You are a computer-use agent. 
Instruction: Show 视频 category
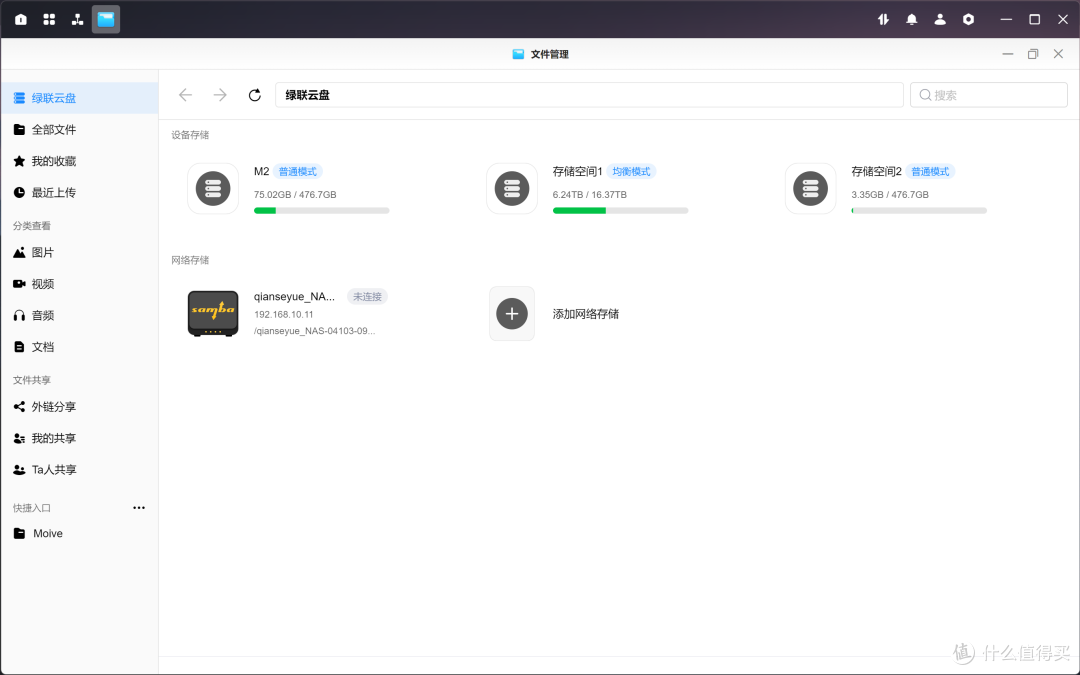coord(79,284)
